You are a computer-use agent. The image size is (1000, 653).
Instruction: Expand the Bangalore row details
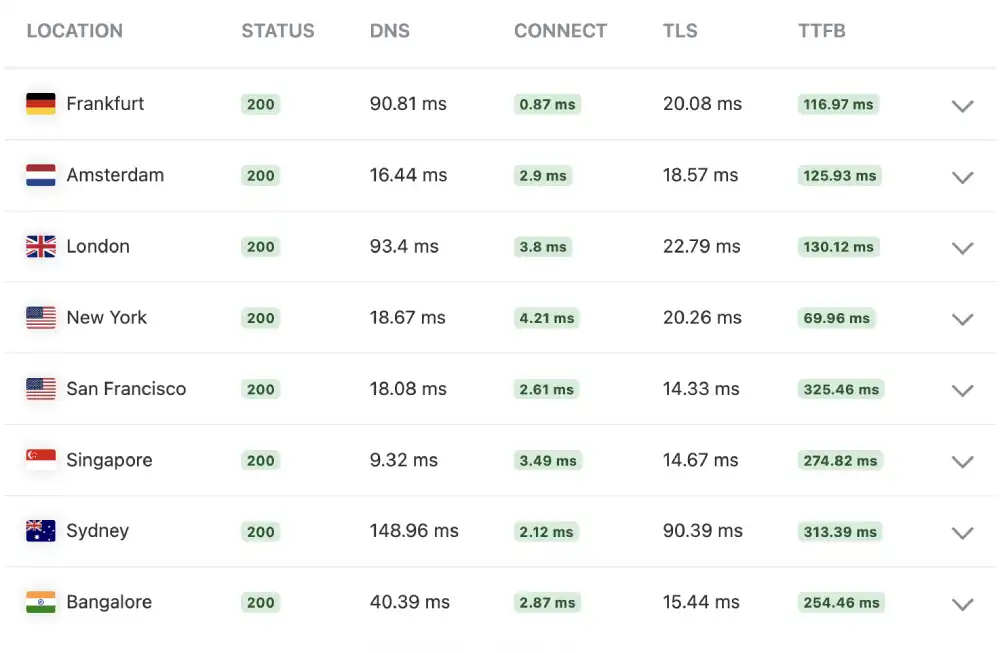pos(962,604)
